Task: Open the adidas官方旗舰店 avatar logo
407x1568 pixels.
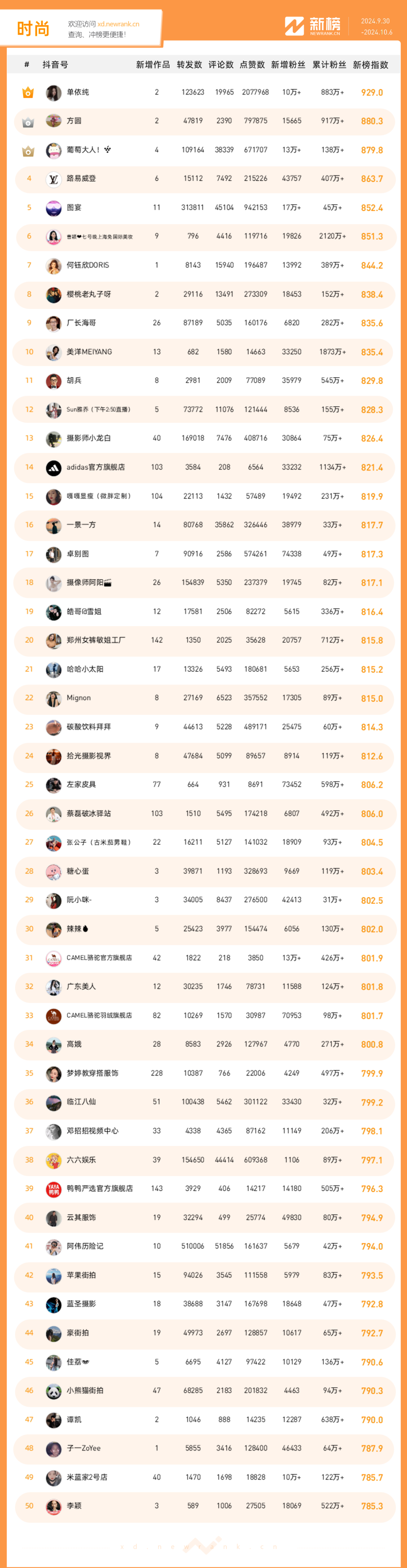Action: click(54, 467)
